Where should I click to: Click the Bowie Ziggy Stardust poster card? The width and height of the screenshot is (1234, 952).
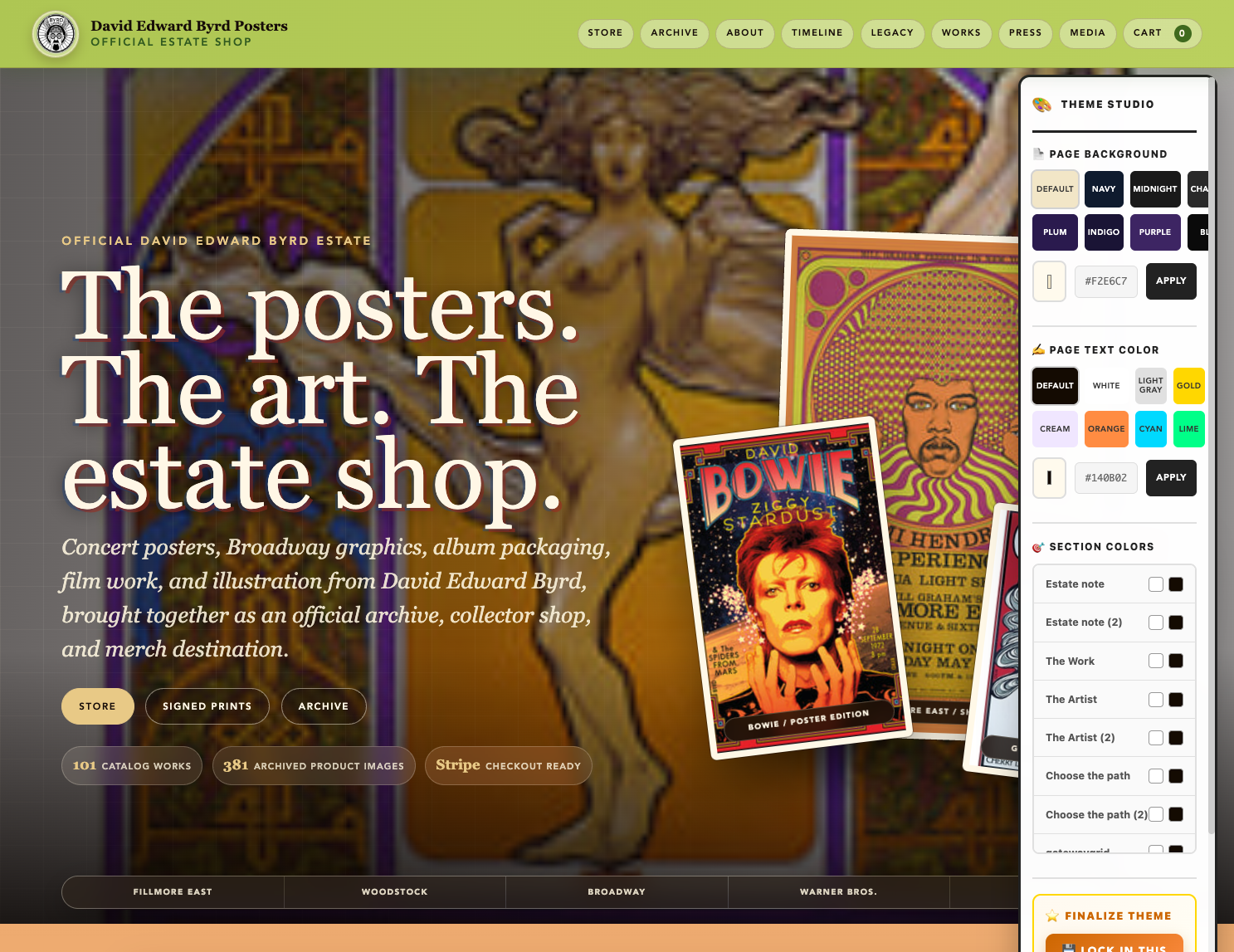792,588
